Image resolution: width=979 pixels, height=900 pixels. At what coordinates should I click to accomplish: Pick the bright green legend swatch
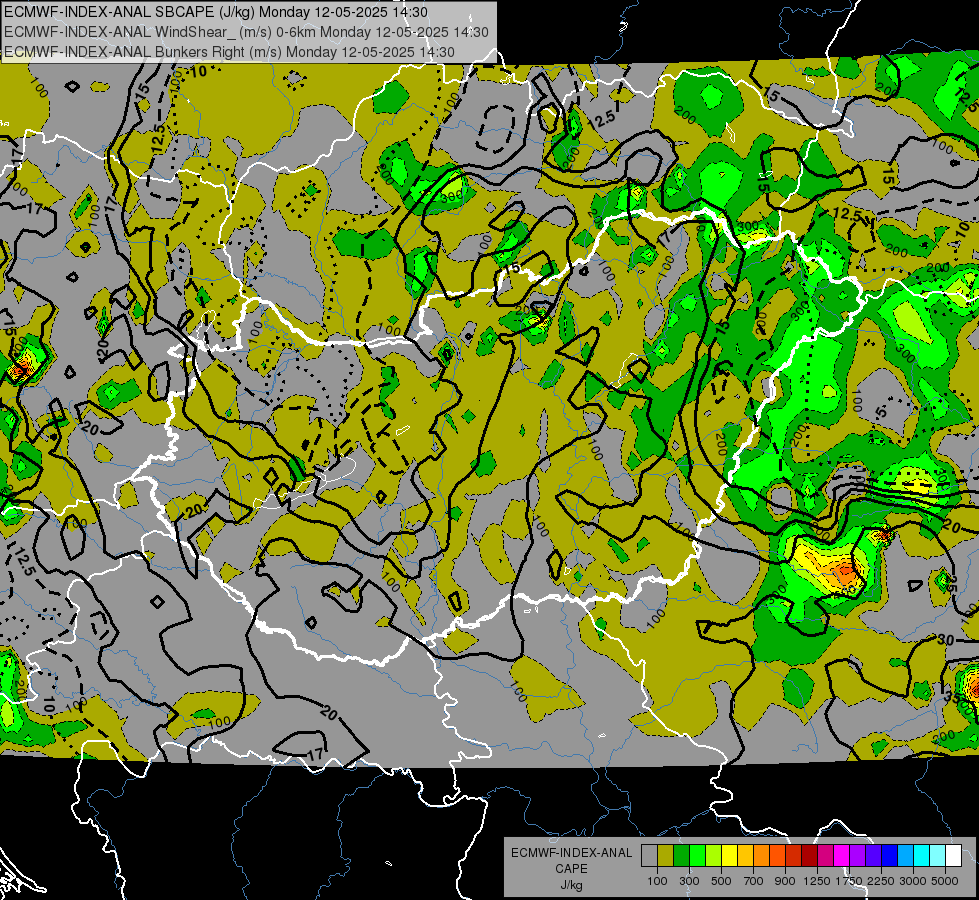point(697,855)
